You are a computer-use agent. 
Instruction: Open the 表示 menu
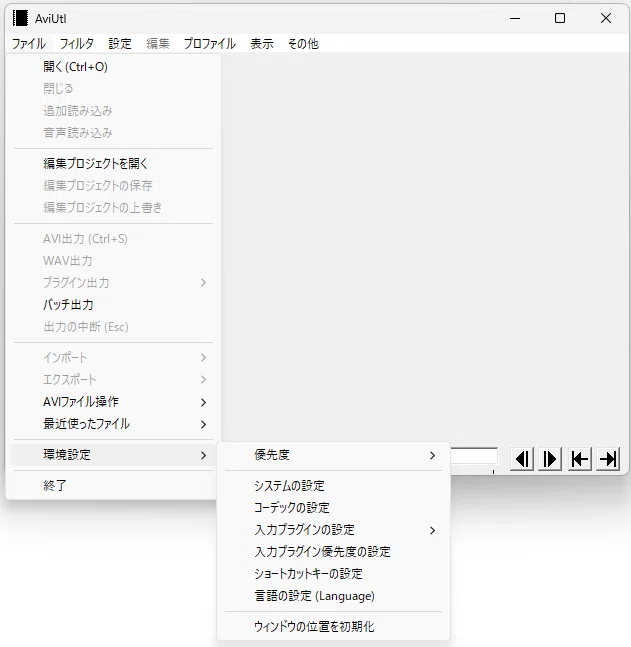click(x=262, y=43)
